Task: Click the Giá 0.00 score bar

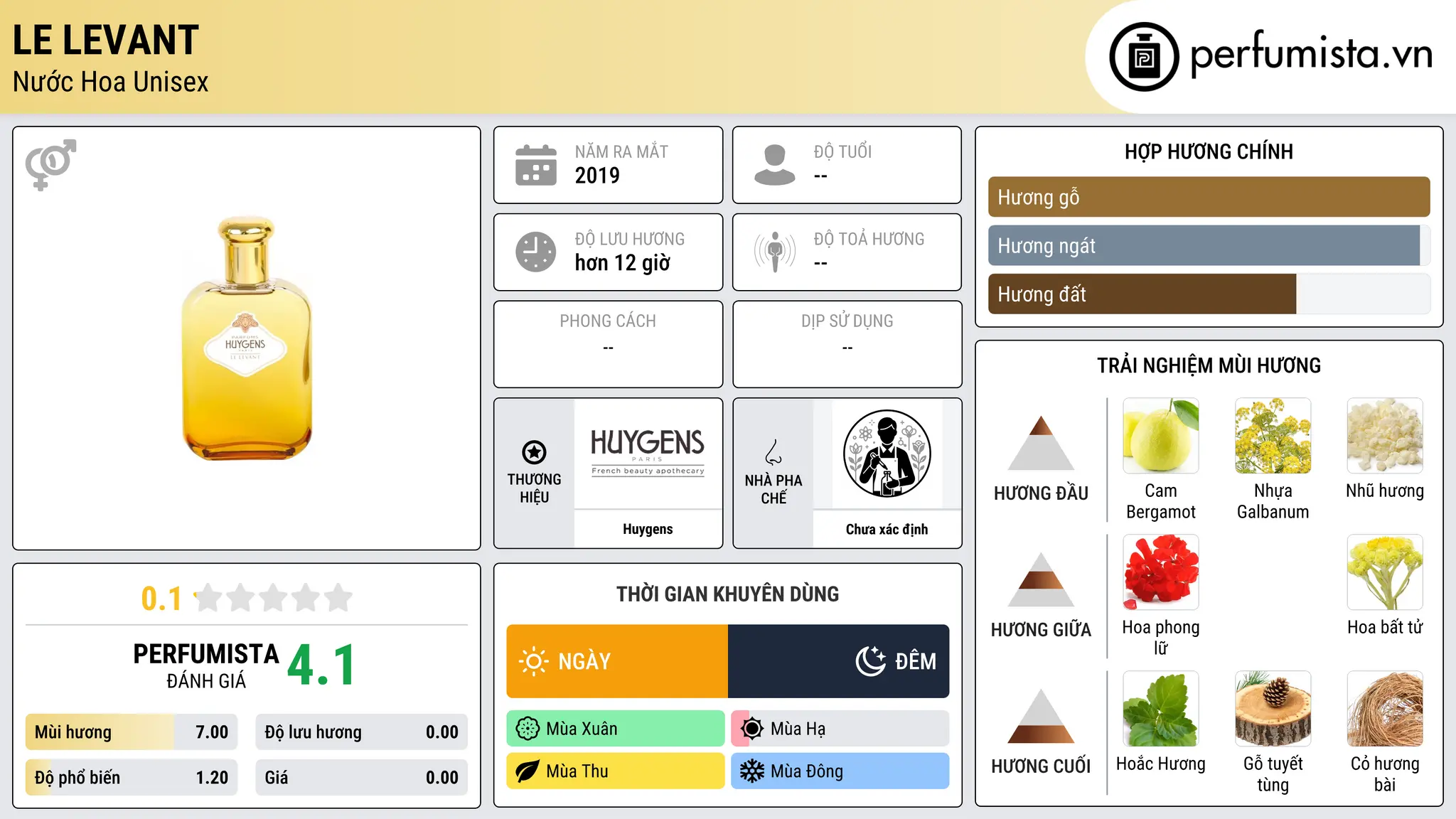Action: coord(362,778)
